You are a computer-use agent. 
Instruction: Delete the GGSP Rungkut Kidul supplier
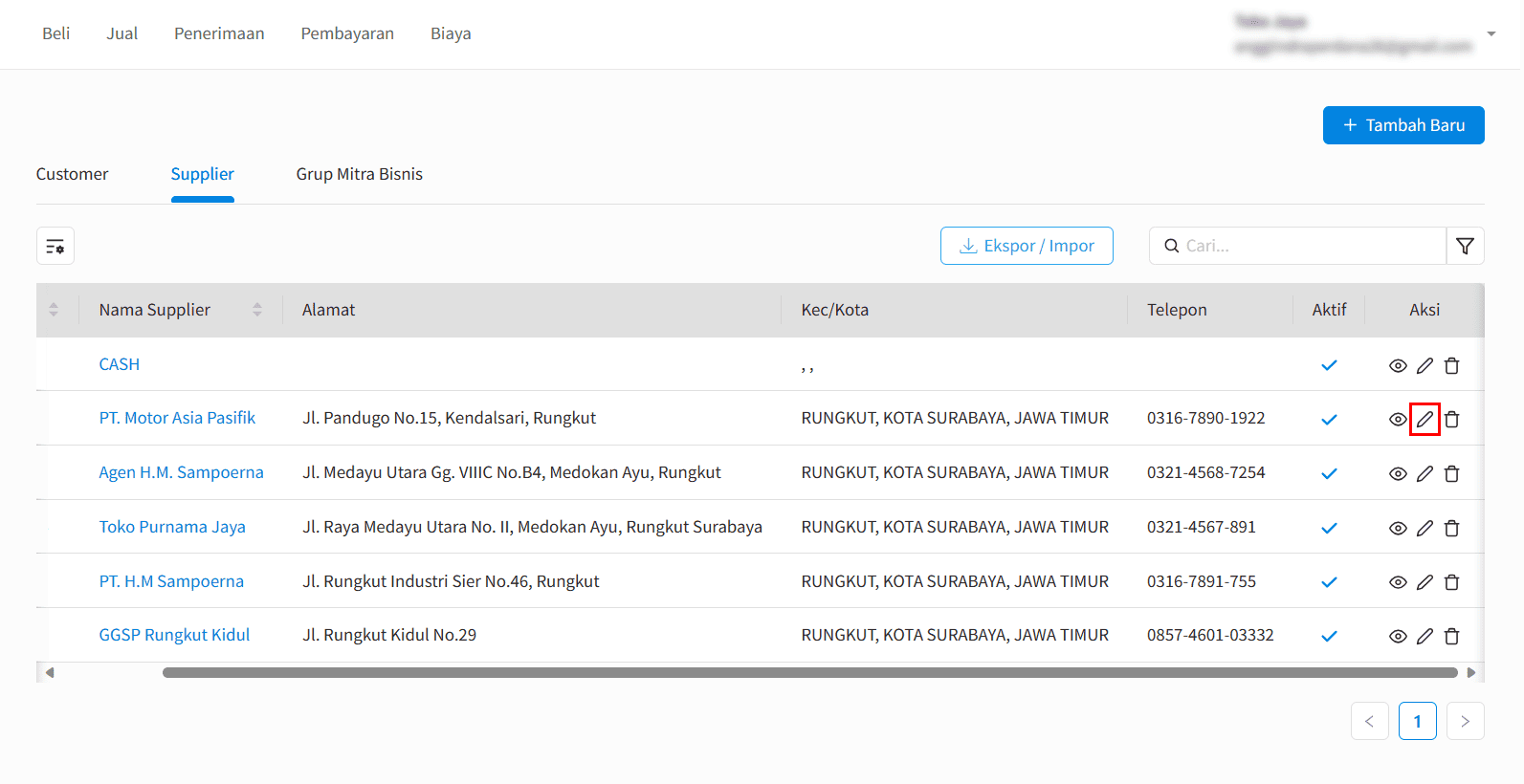1451,636
